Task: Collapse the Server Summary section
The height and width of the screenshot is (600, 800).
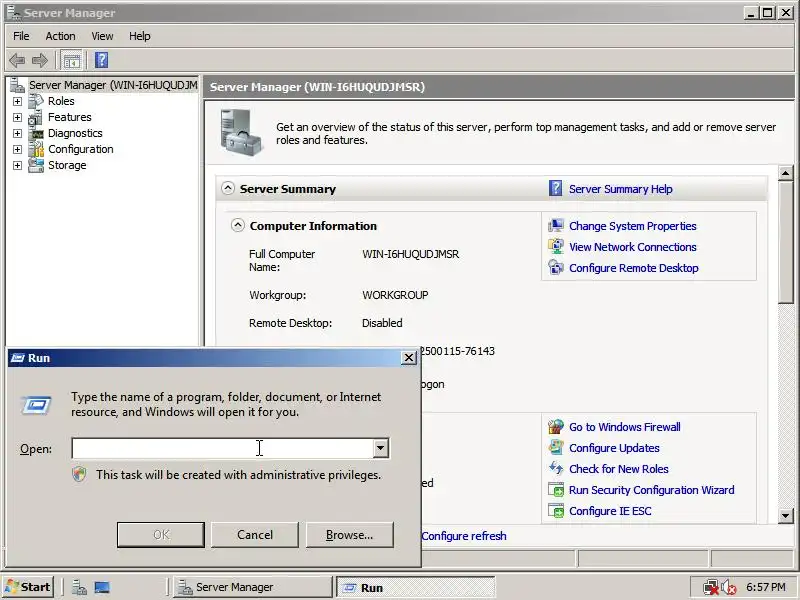Action: click(x=228, y=188)
